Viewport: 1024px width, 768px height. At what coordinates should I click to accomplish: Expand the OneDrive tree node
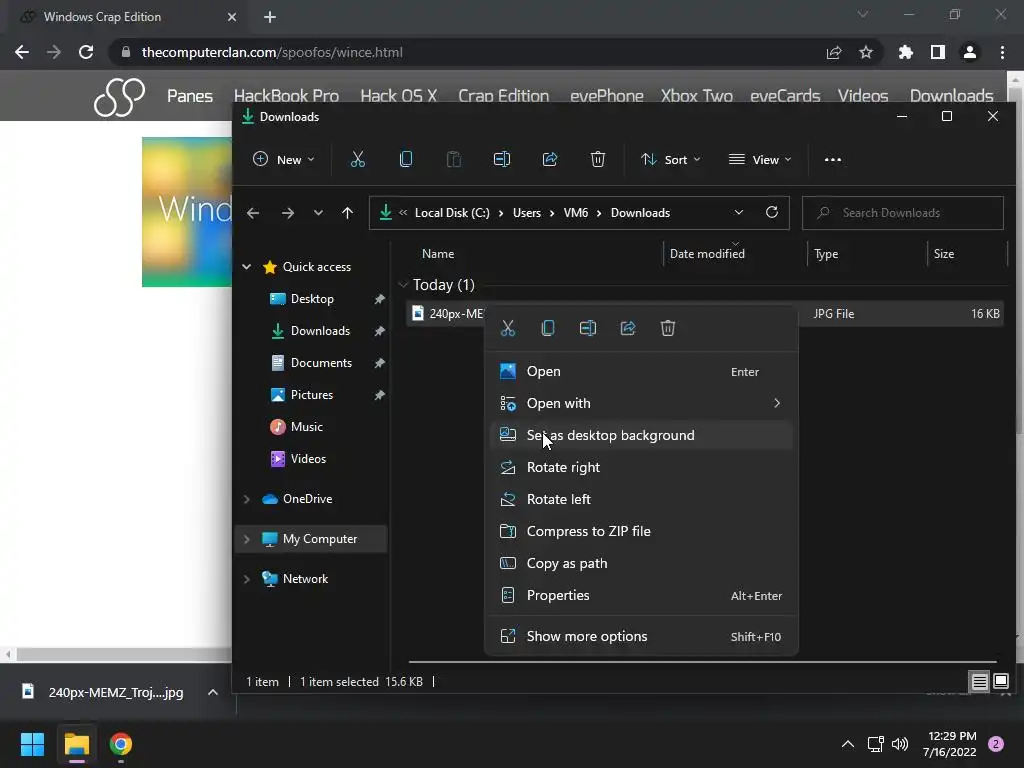[x=247, y=499]
